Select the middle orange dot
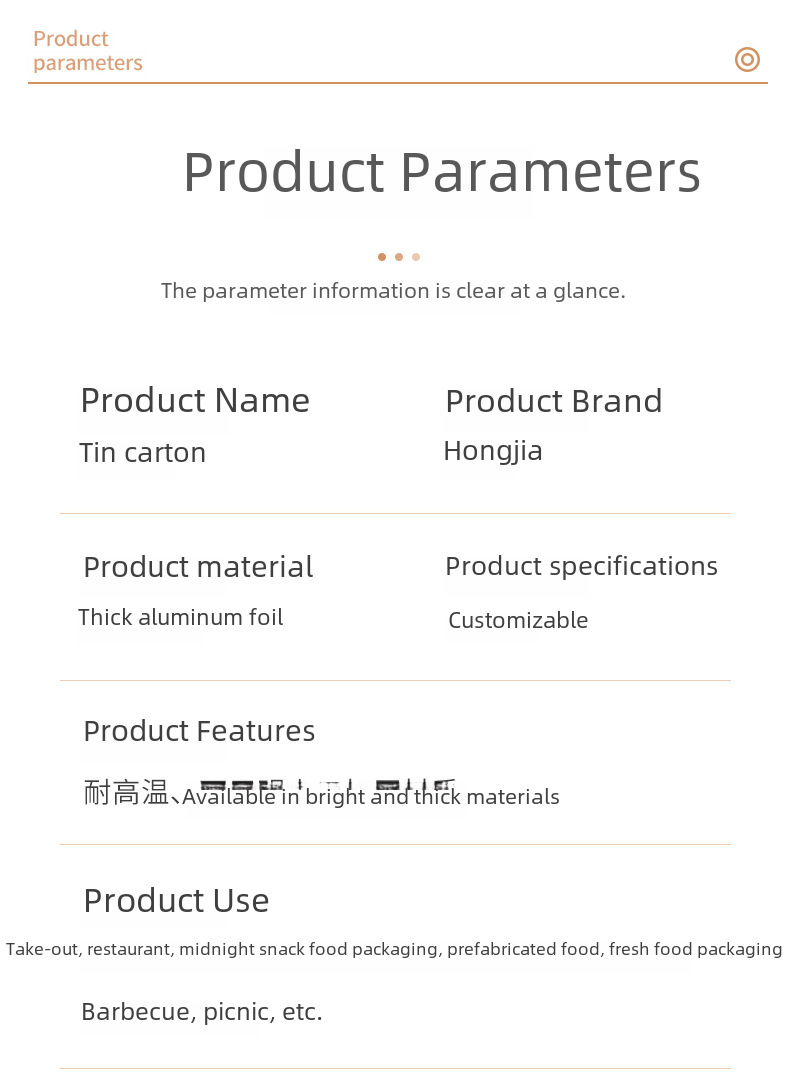790x1090 pixels. tap(399, 257)
